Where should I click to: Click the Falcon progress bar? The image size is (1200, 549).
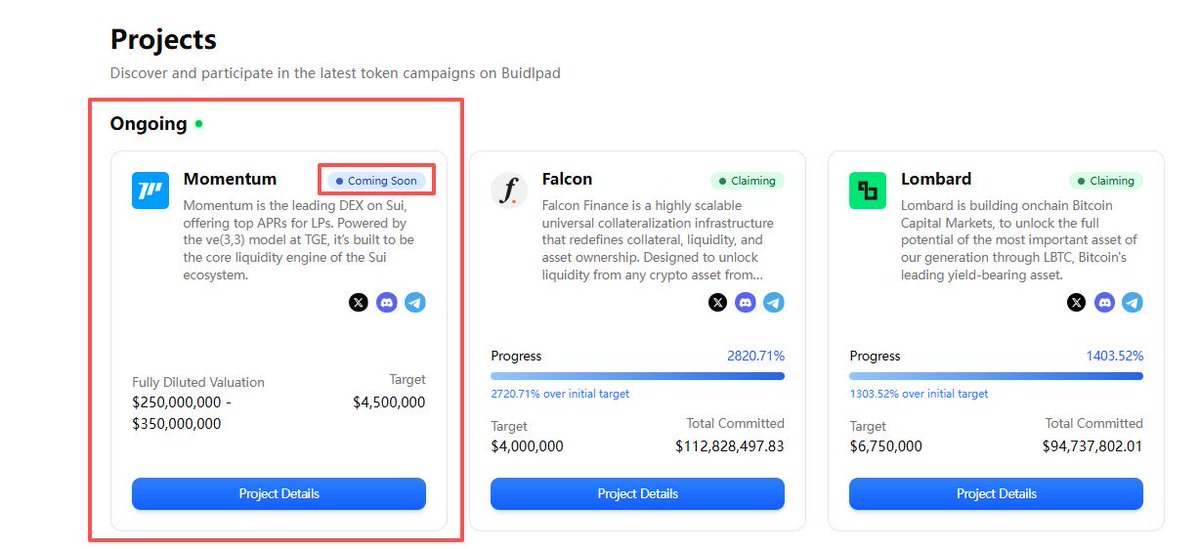637,376
